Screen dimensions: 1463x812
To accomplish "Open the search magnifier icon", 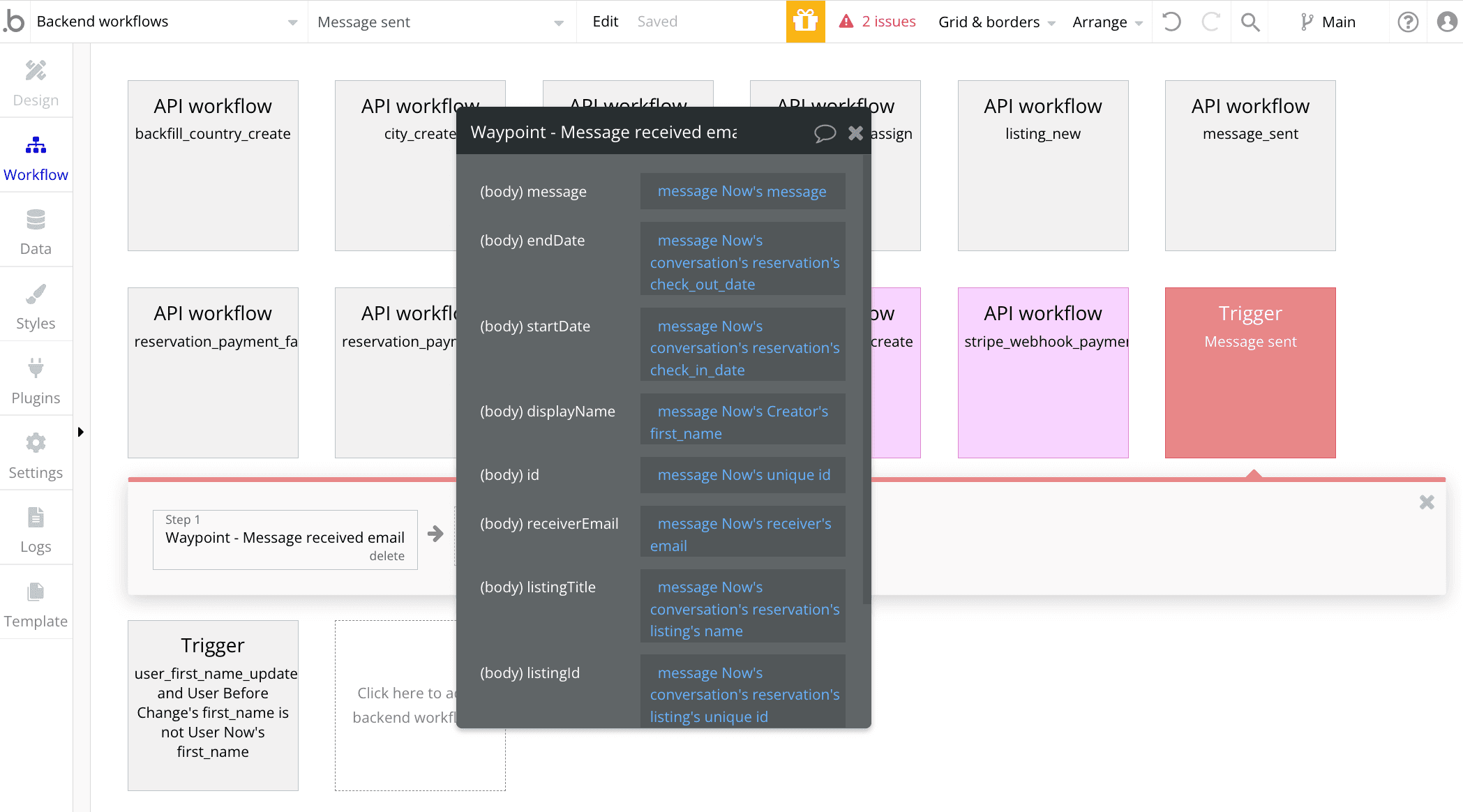I will (x=1250, y=22).
